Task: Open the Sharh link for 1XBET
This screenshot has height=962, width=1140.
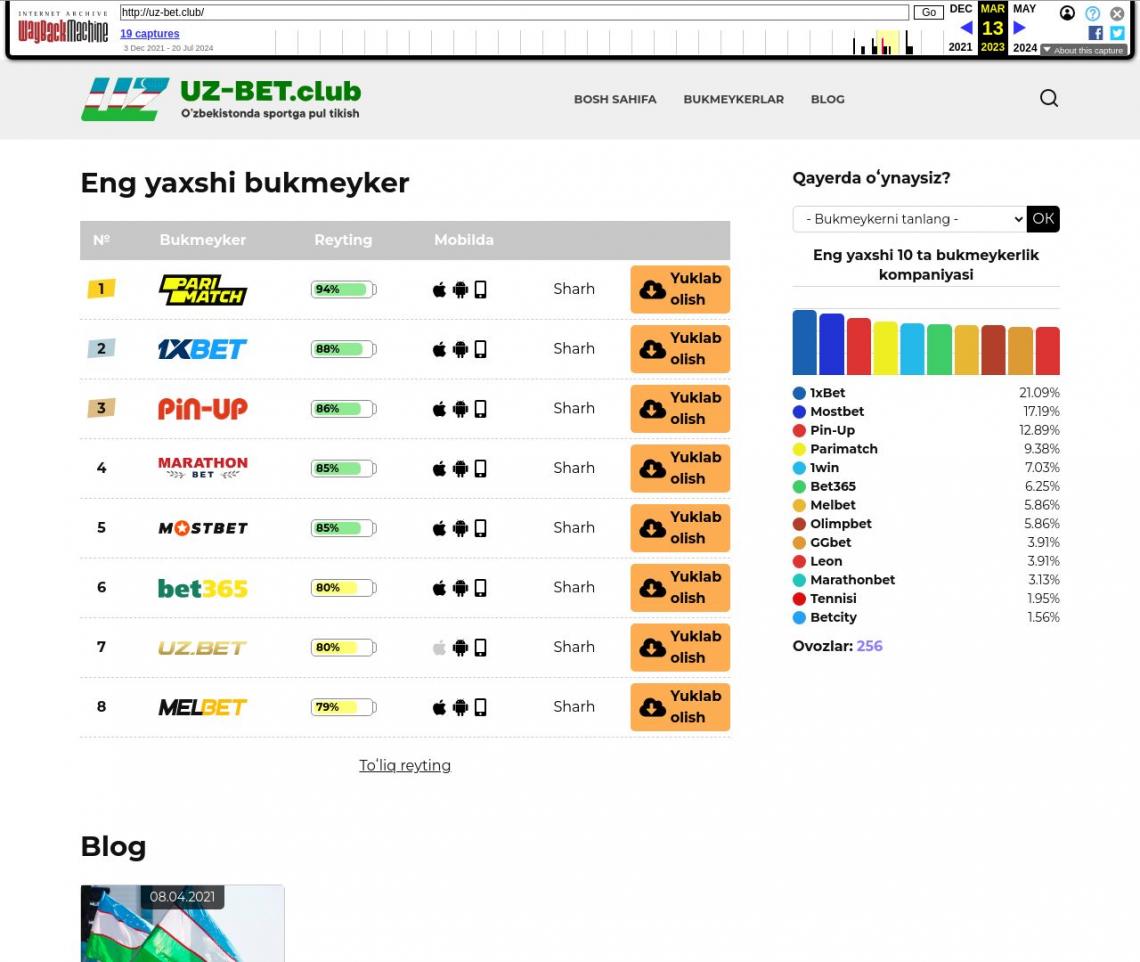Action: click(x=574, y=348)
